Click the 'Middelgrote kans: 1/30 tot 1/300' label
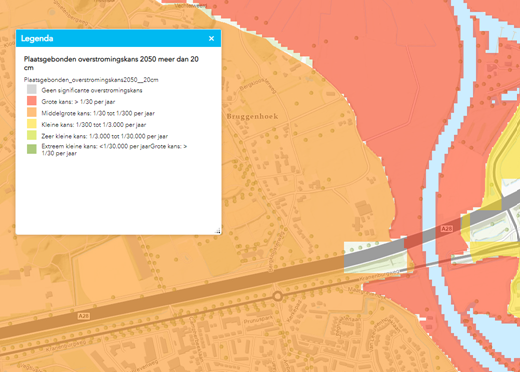The width and height of the screenshot is (520, 372). [98, 113]
